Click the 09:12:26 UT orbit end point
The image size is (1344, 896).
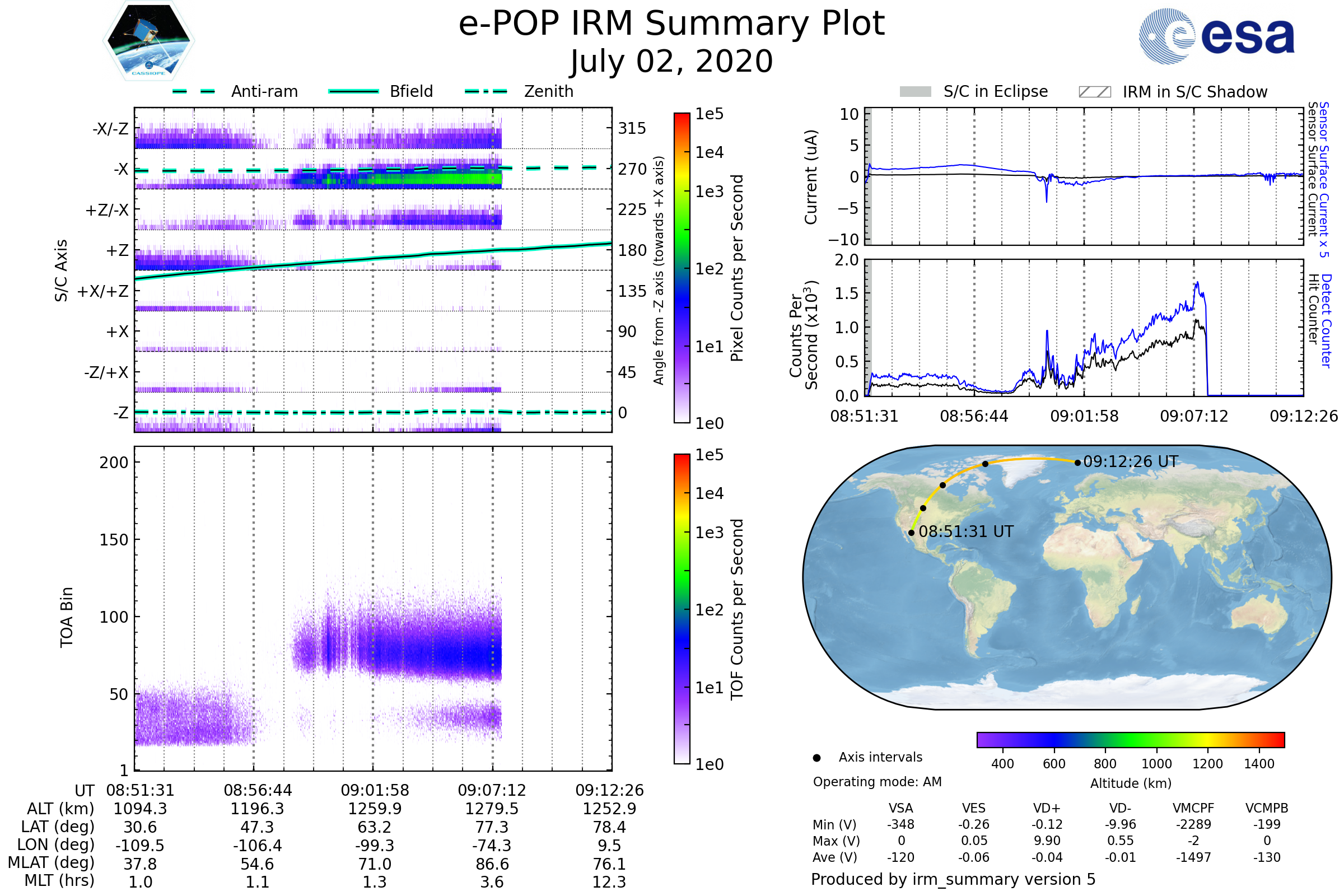click(x=1077, y=463)
